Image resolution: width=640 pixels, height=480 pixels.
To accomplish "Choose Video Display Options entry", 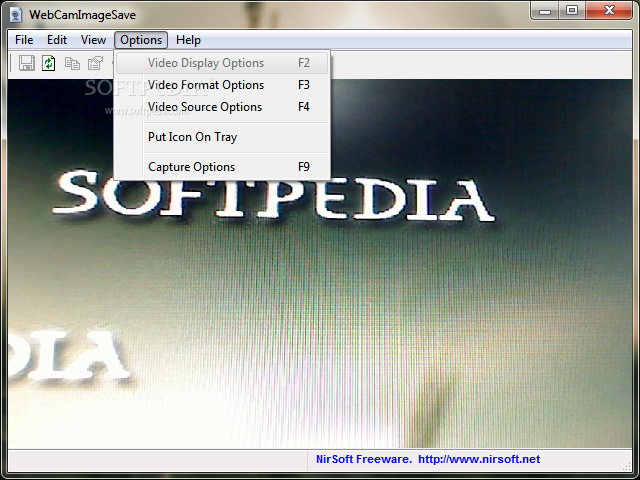I will click(x=222, y=63).
